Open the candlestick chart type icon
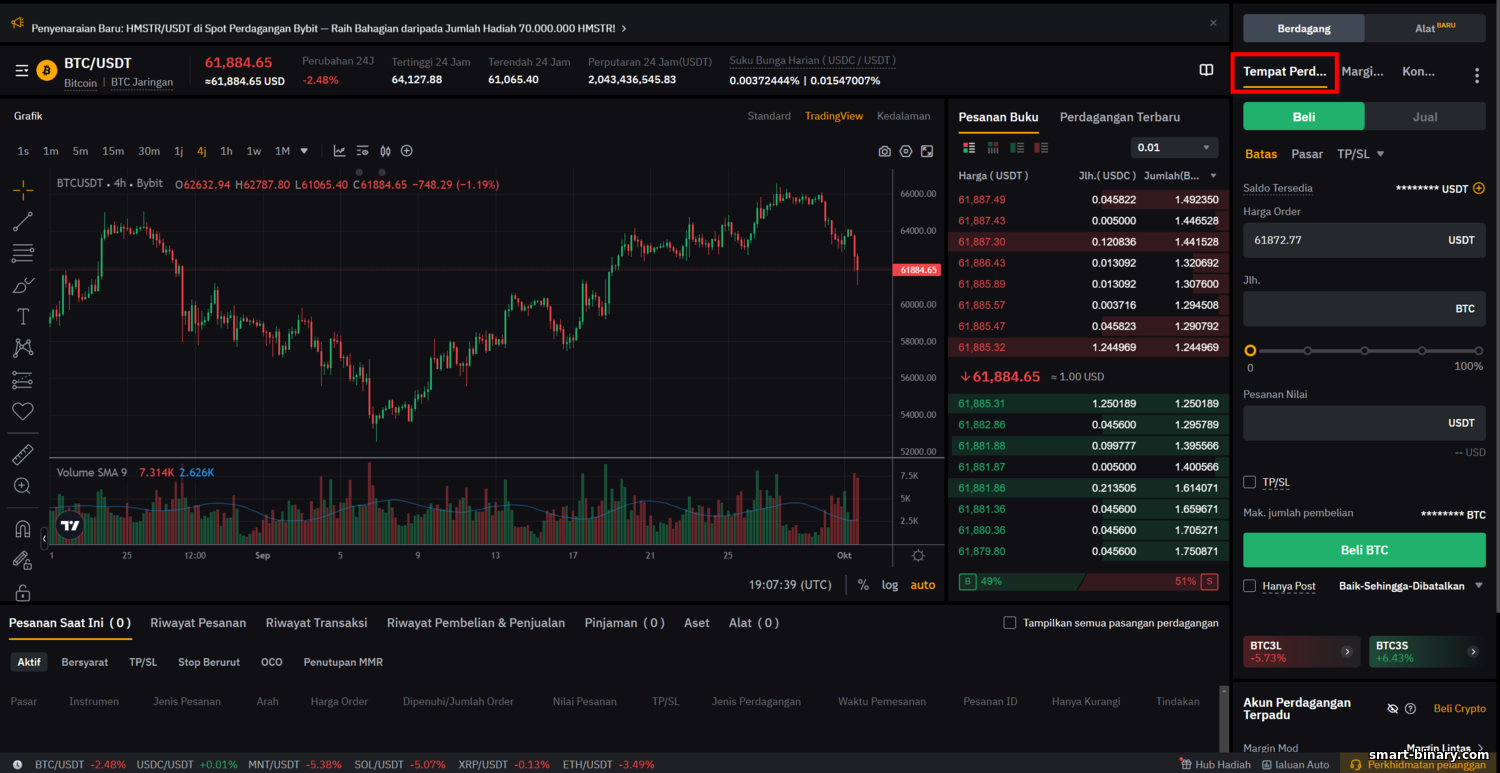 point(385,151)
